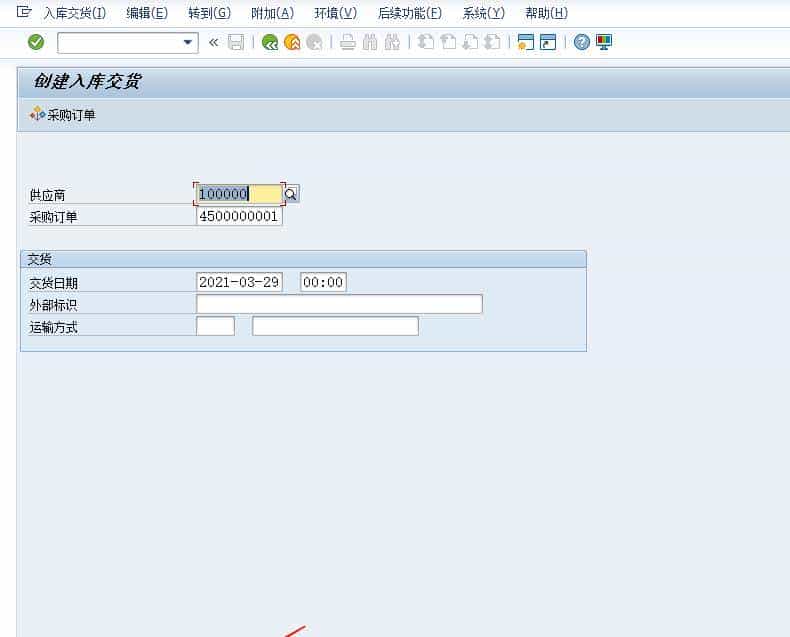790x637 pixels.
Task: Click the Generate Shortcut icon
Action: (x=548, y=42)
